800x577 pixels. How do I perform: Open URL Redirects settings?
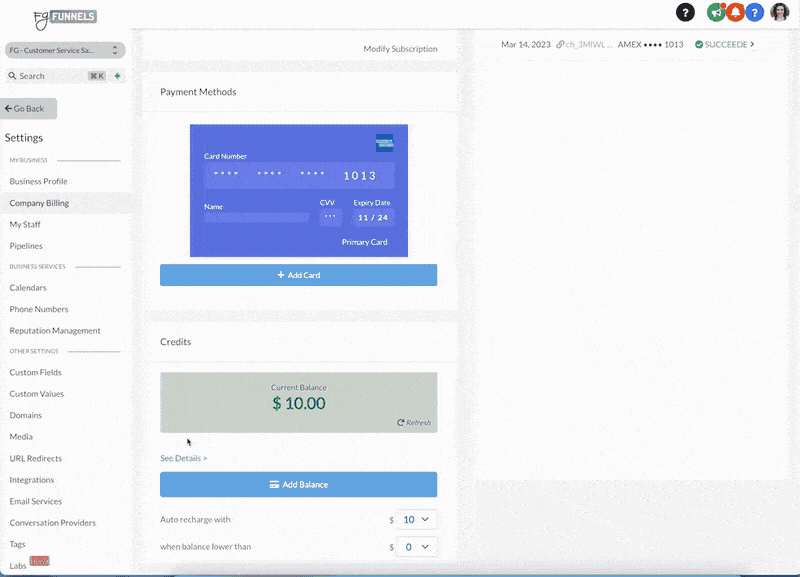pyautogui.click(x=35, y=458)
